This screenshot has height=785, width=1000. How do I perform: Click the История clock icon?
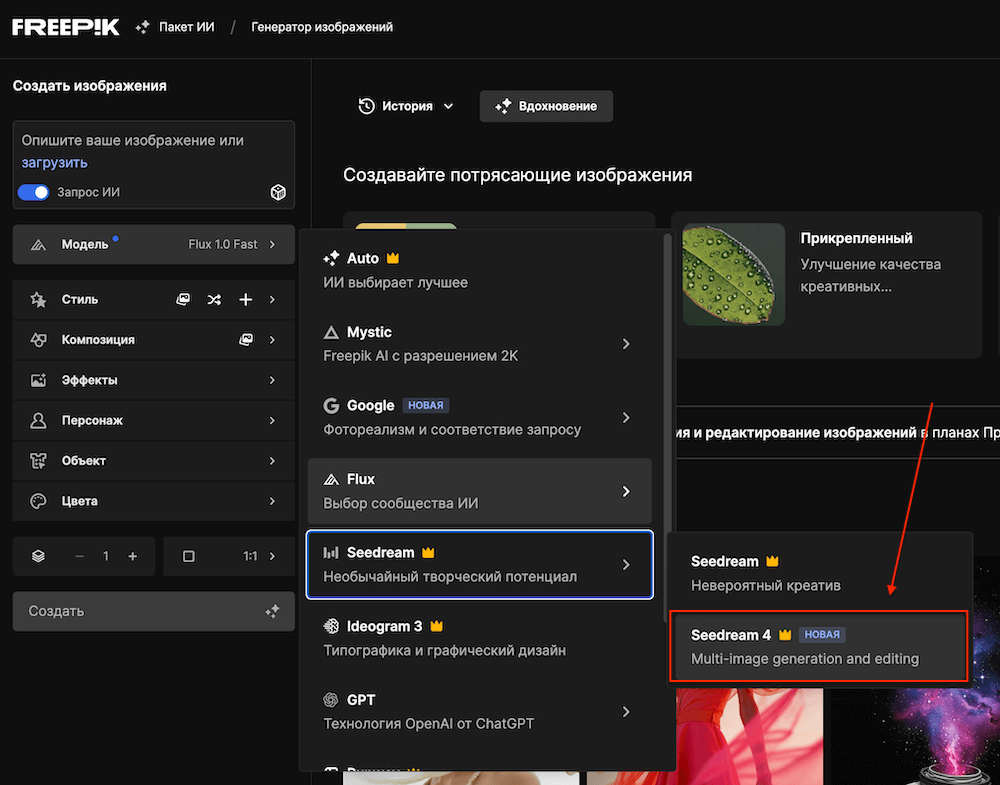pyautogui.click(x=366, y=106)
